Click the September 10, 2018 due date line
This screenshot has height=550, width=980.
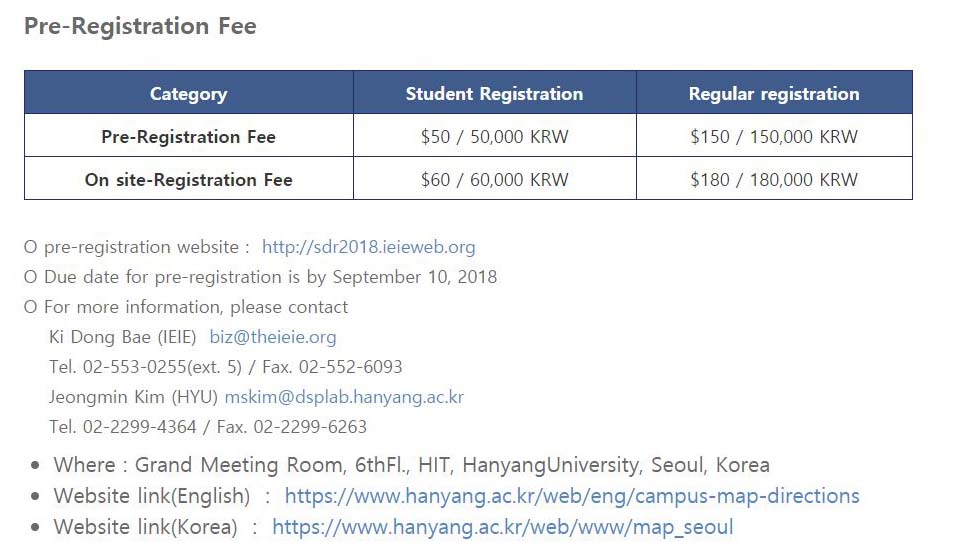(270, 277)
